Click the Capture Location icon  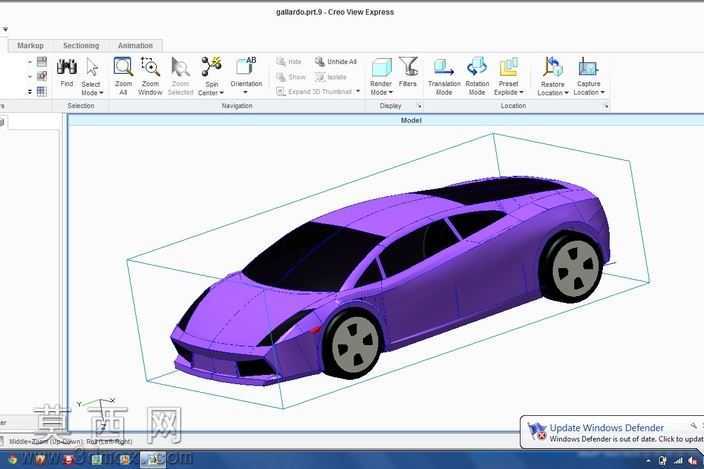tap(588, 66)
